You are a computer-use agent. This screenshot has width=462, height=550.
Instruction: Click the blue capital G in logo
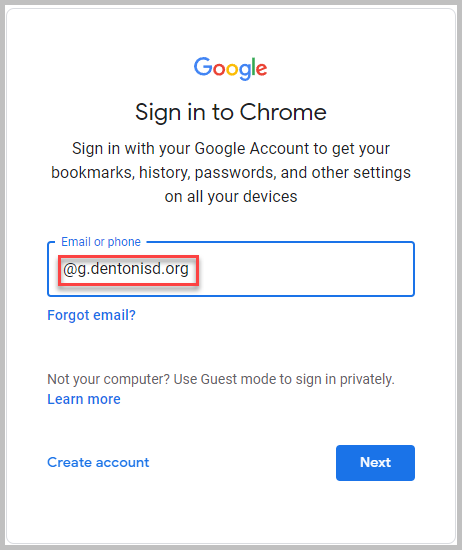[x=202, y=66]
